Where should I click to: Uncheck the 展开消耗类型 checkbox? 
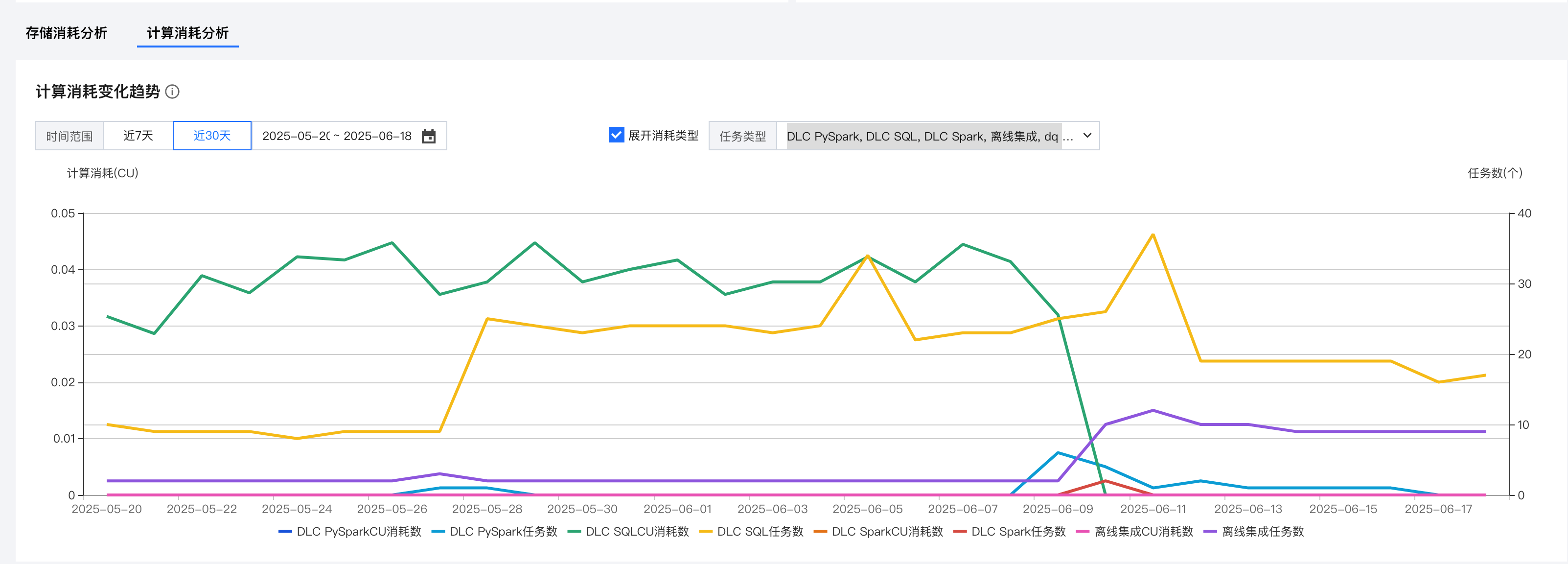coord(616,135)
